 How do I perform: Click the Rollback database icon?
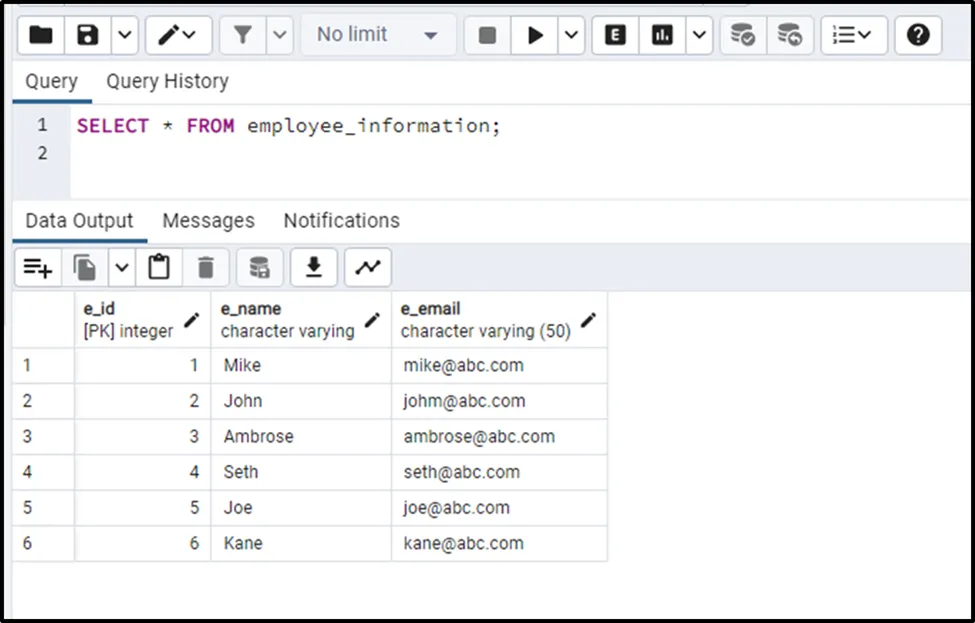click(x=790, y=35)
